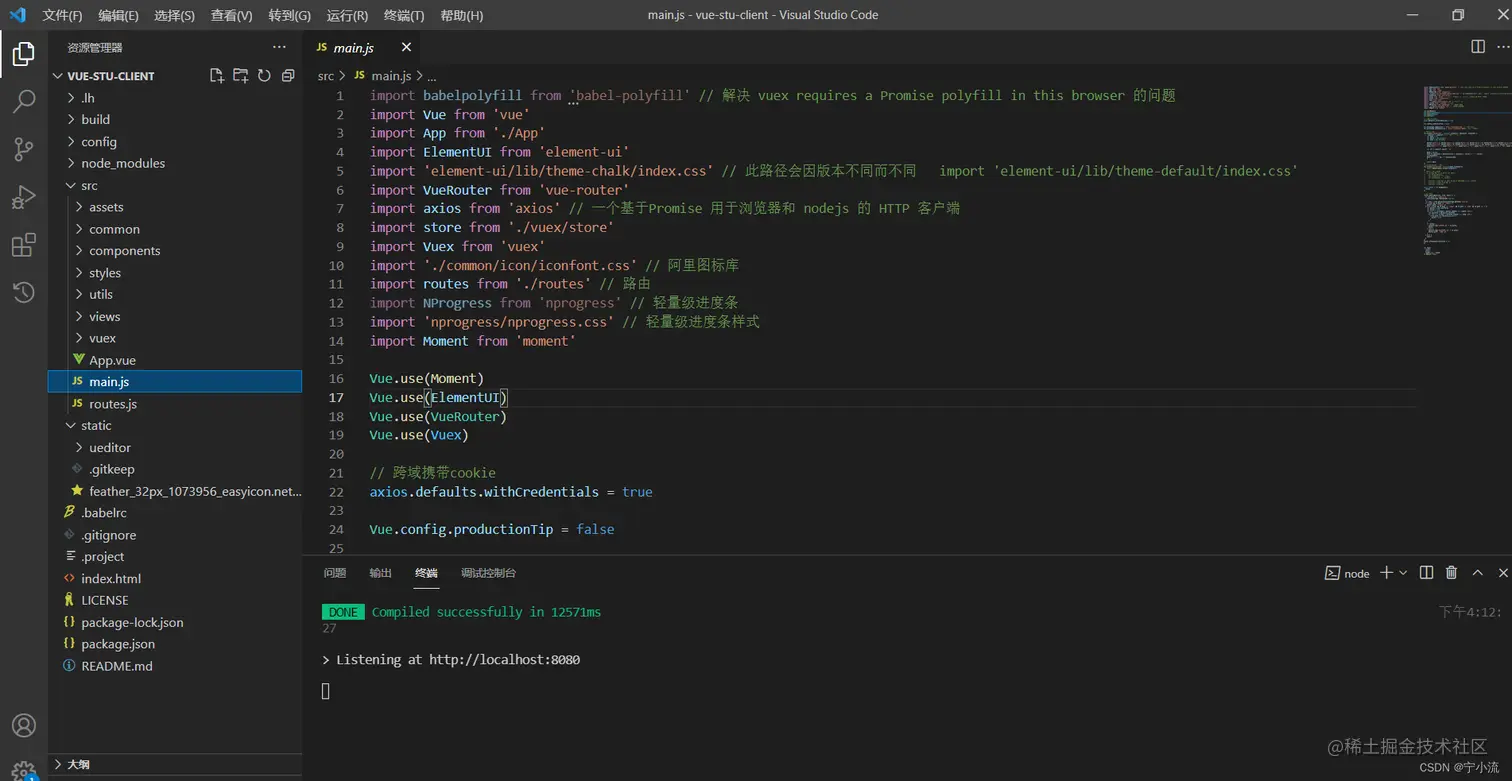Click the http://localhost:8080 link in terminal
The width and height of the screenshot is (1512, 781).
[505, 660]
